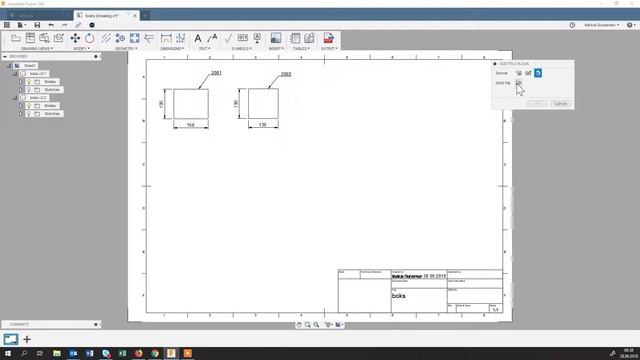Select the Sheet1 thumbnail at bottom
The image size is (640, 360).
pyautogui.click(x=11, y=339)
